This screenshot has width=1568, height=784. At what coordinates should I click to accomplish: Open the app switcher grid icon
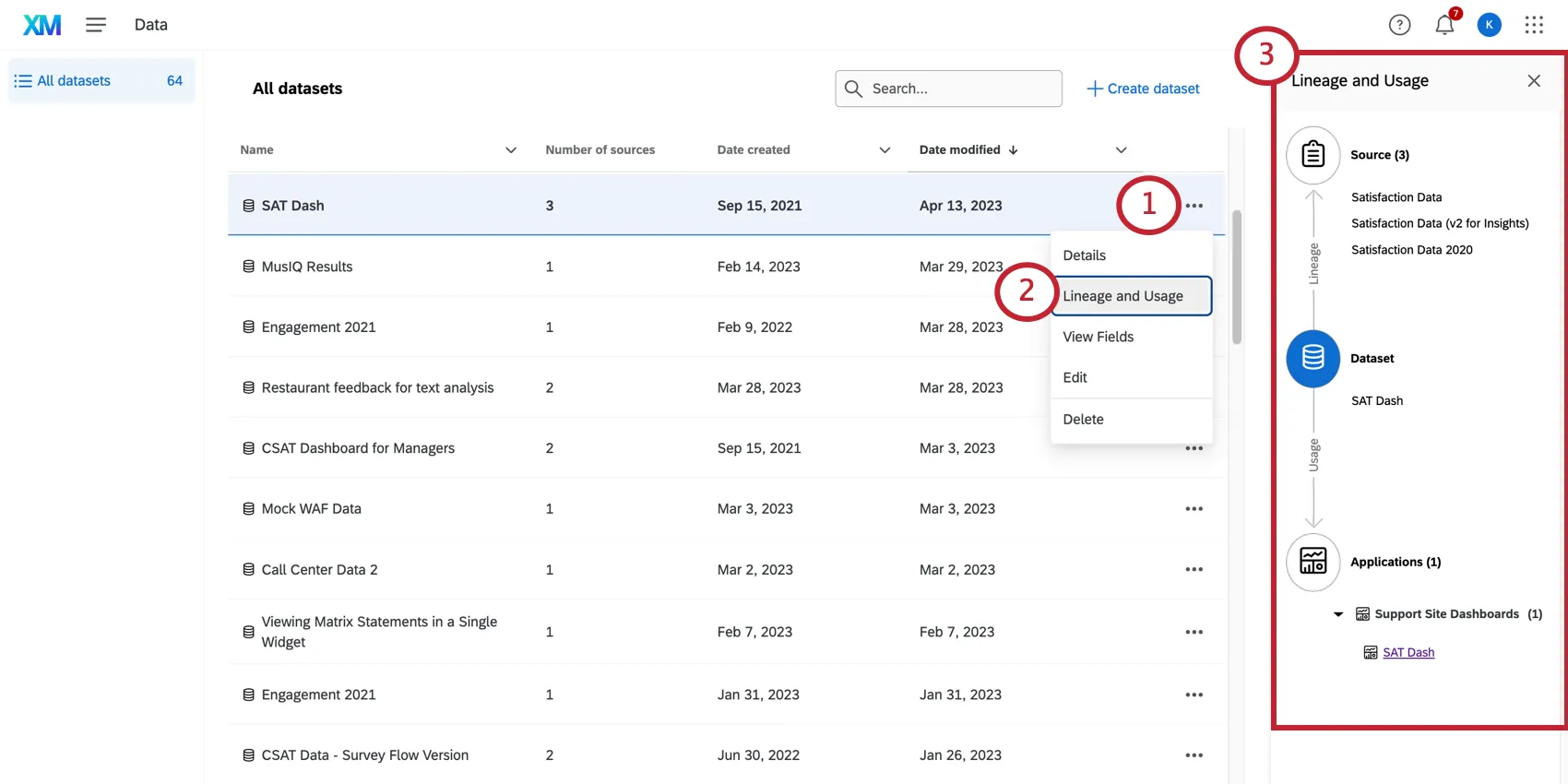(1534, 25)
